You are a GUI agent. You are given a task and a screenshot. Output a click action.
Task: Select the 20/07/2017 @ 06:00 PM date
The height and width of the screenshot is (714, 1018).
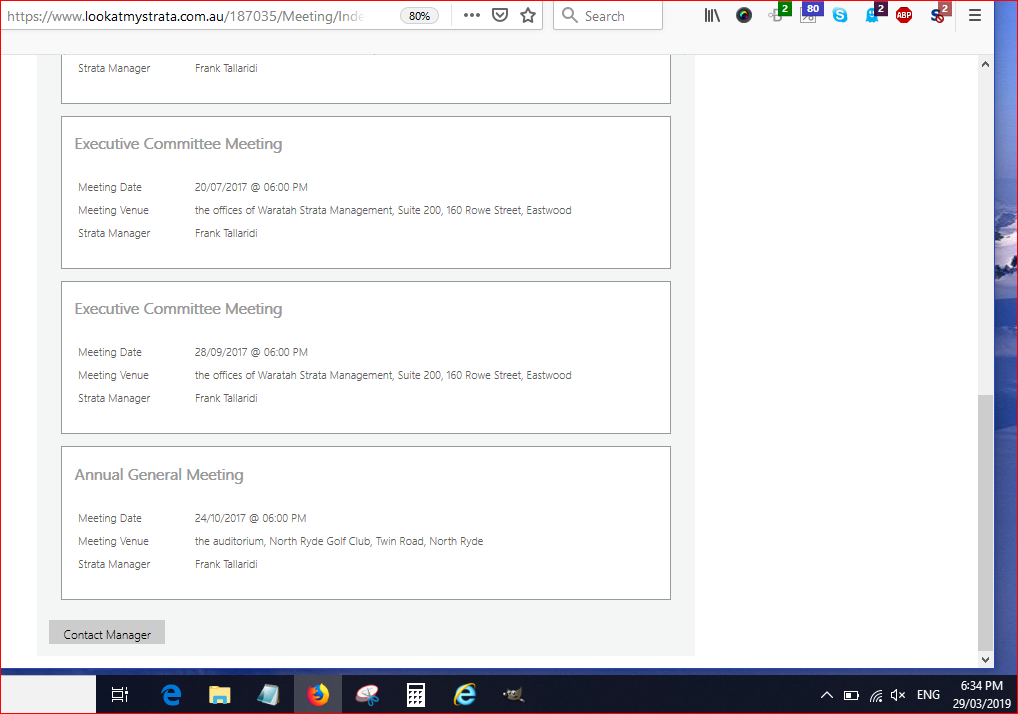251,187
